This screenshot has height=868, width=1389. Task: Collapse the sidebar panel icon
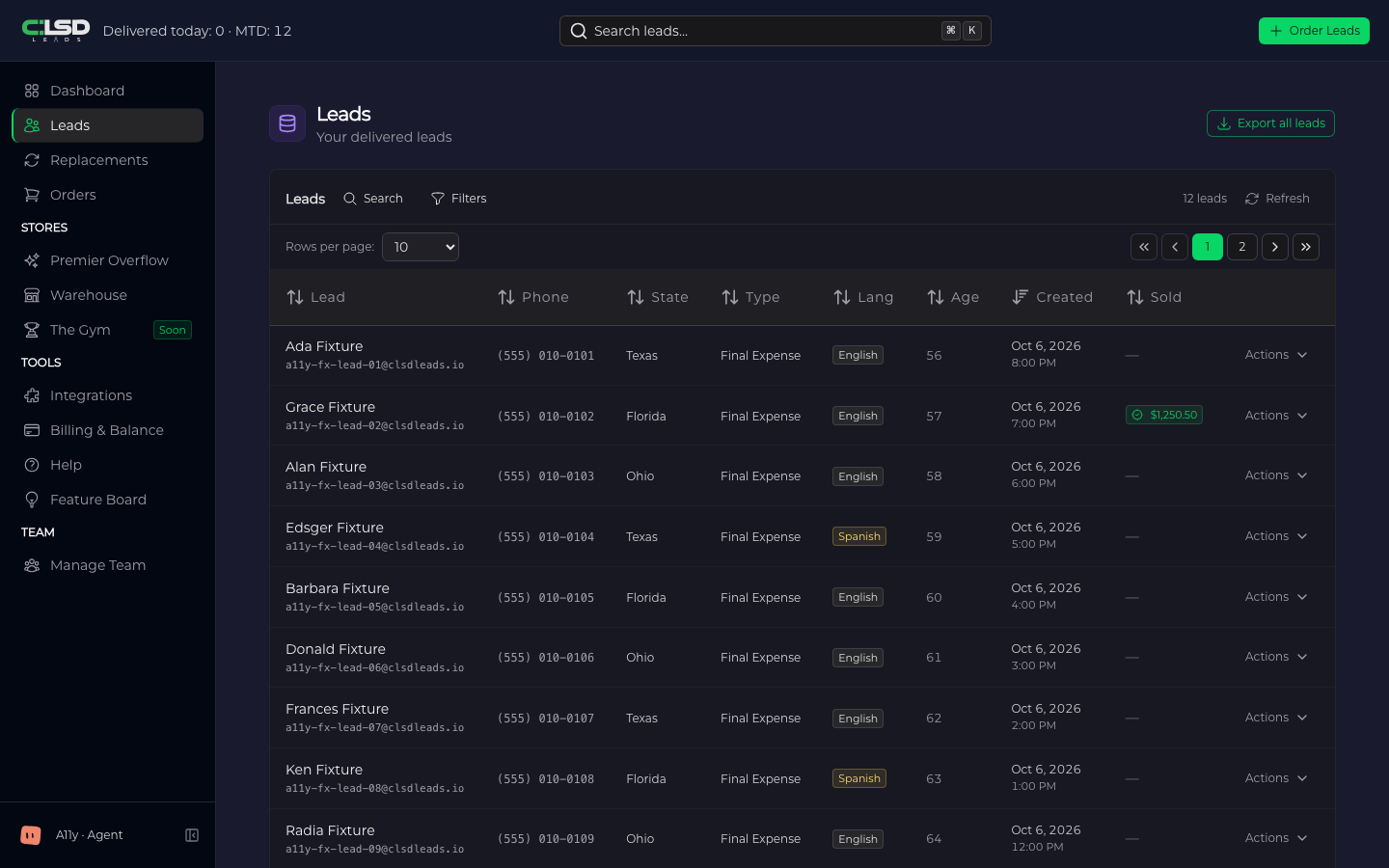click(192, 835)
